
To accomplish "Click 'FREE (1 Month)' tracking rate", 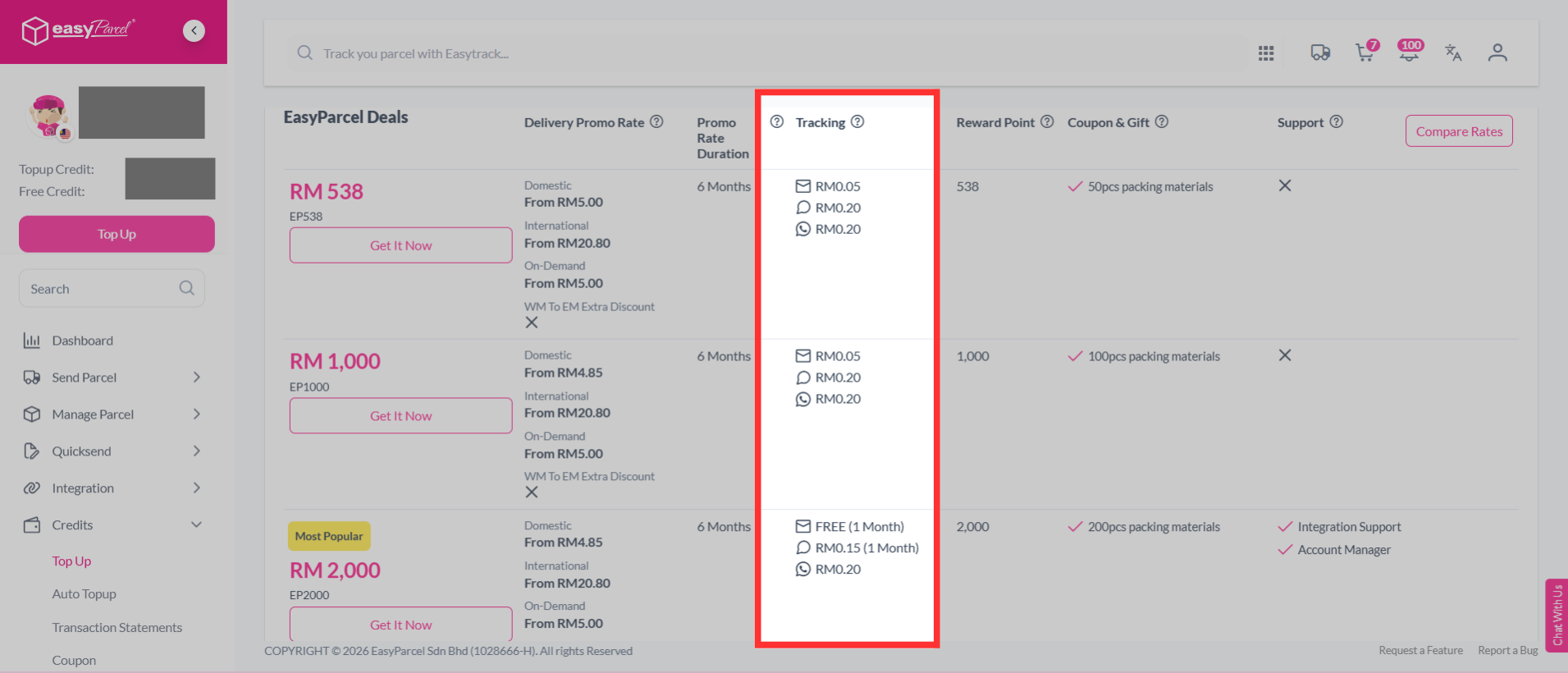I will (860, 527).
